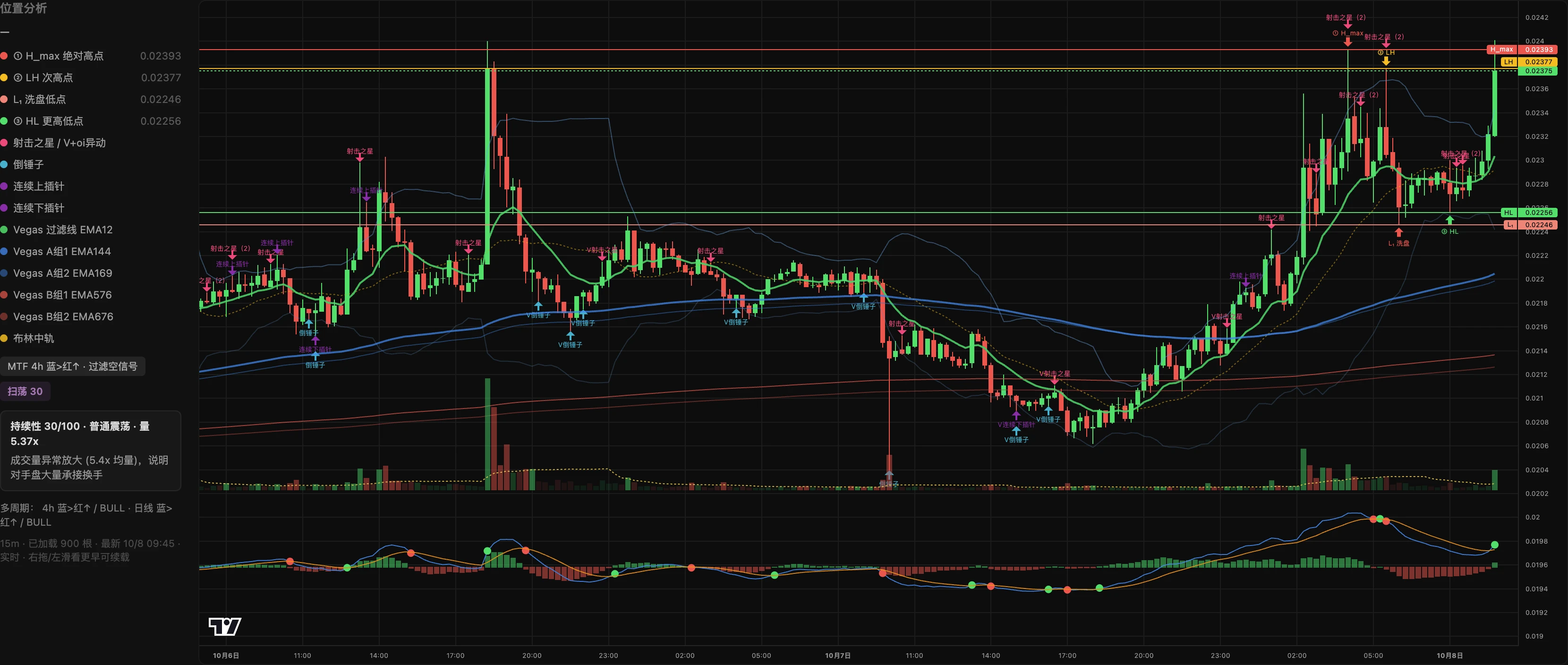Click the 布林中轨 legend entry
This screenshot has height=665, width=1568.
pos(27,339)
